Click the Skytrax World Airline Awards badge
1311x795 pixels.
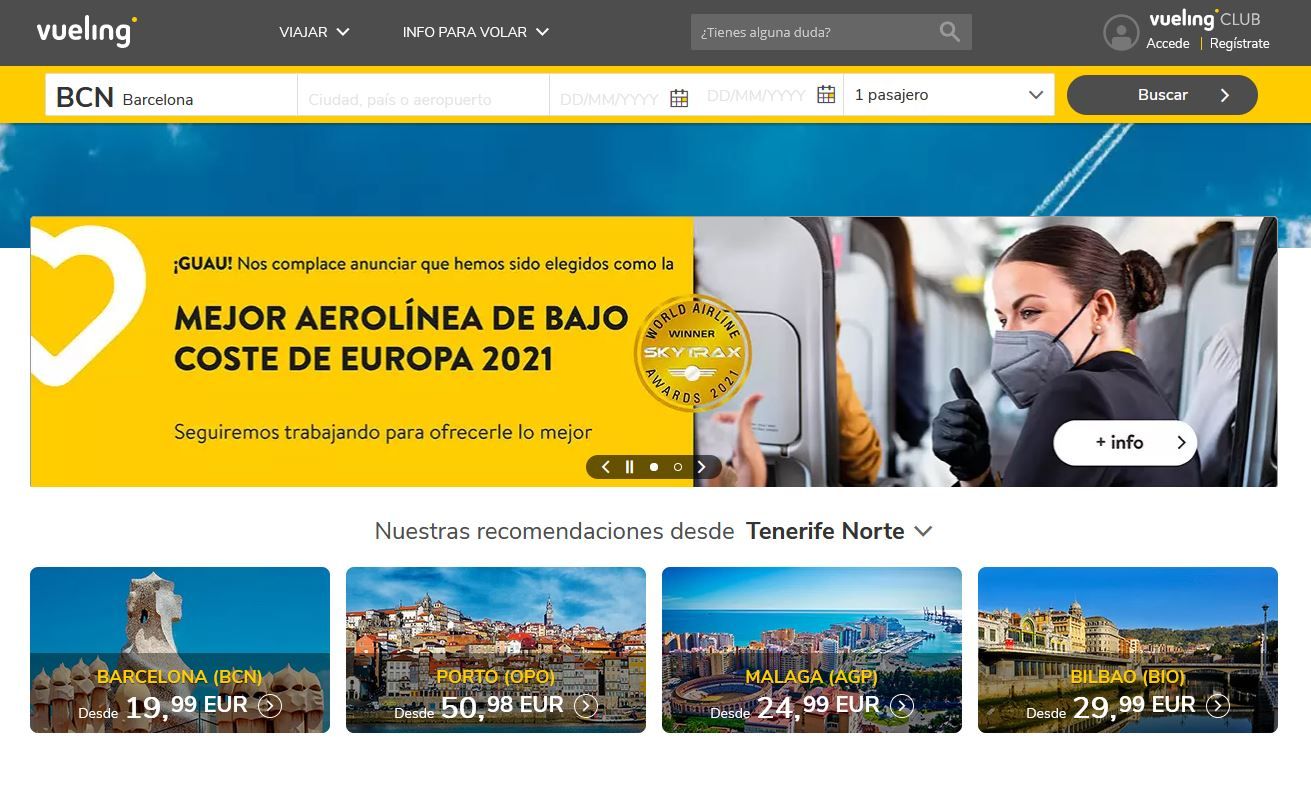click(693, 353)
